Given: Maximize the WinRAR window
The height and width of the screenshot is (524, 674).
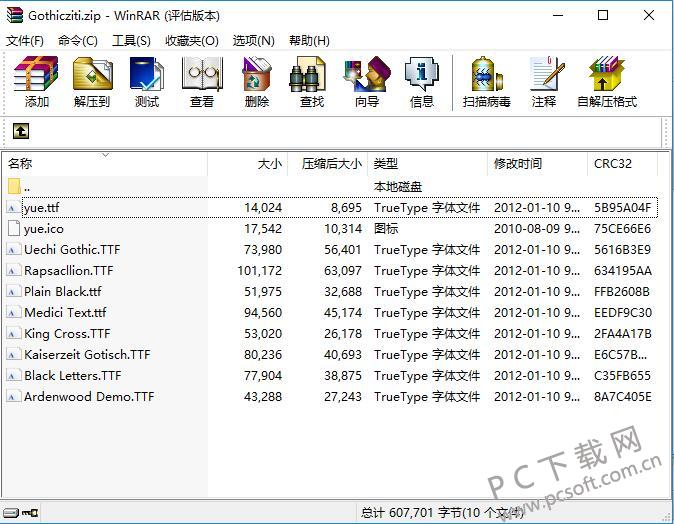Looking at the screenshot, I should (603, 15).
